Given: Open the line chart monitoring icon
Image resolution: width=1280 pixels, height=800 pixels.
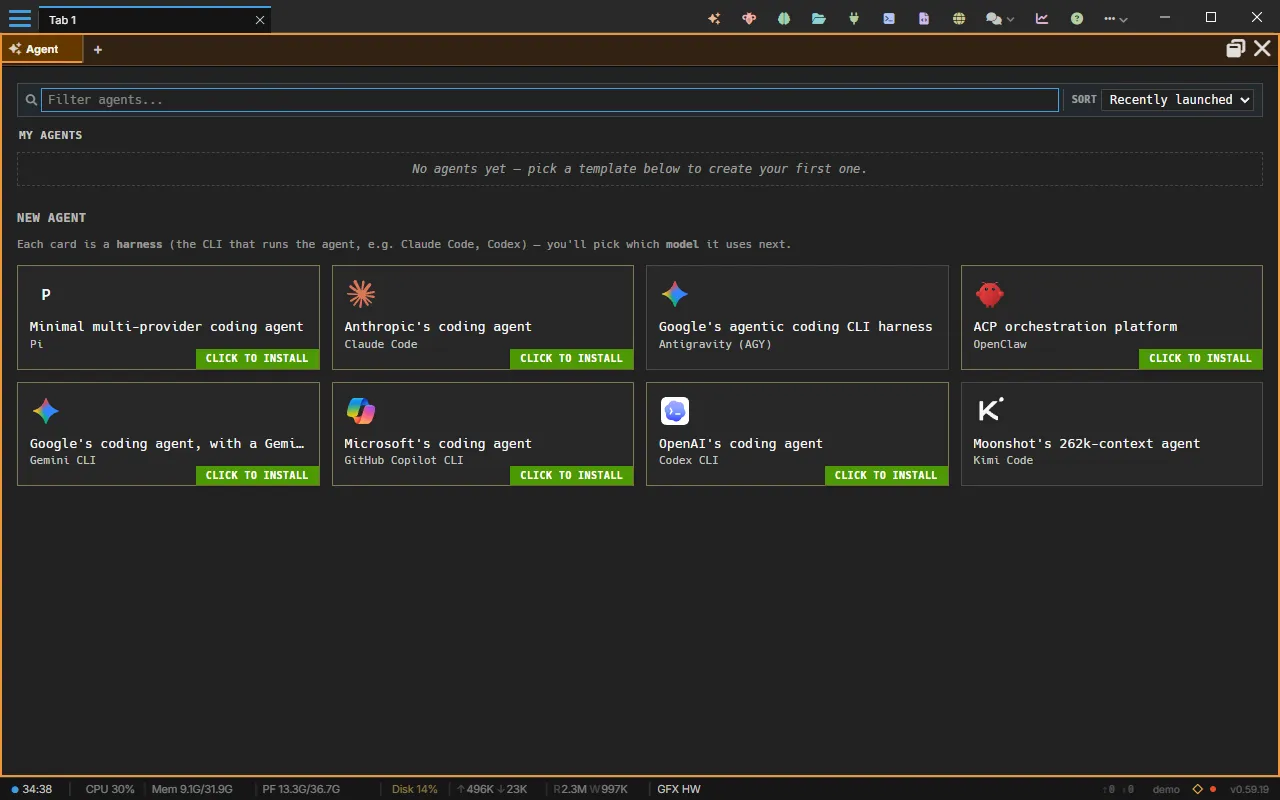Looking at the screenshot, I should [x=1042, y=18].
